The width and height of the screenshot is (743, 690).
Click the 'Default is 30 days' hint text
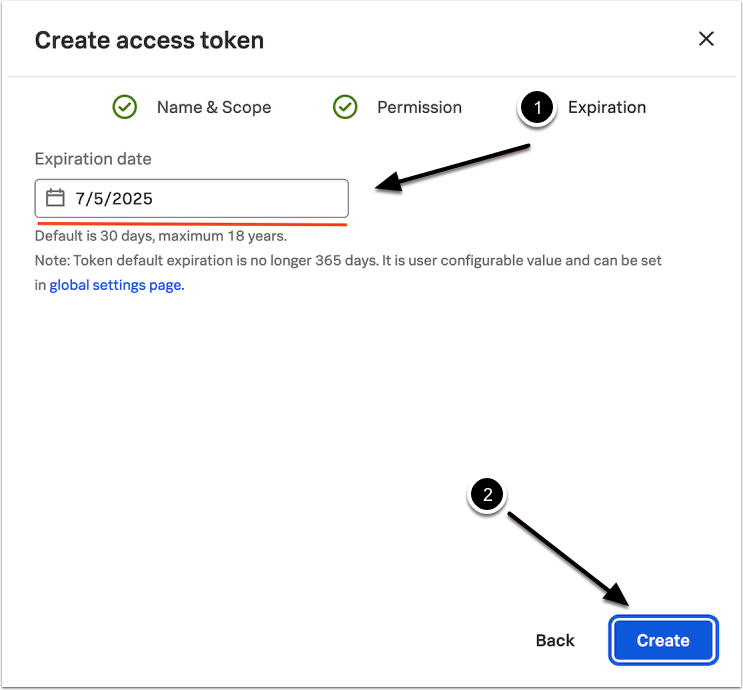pos(160,237)
